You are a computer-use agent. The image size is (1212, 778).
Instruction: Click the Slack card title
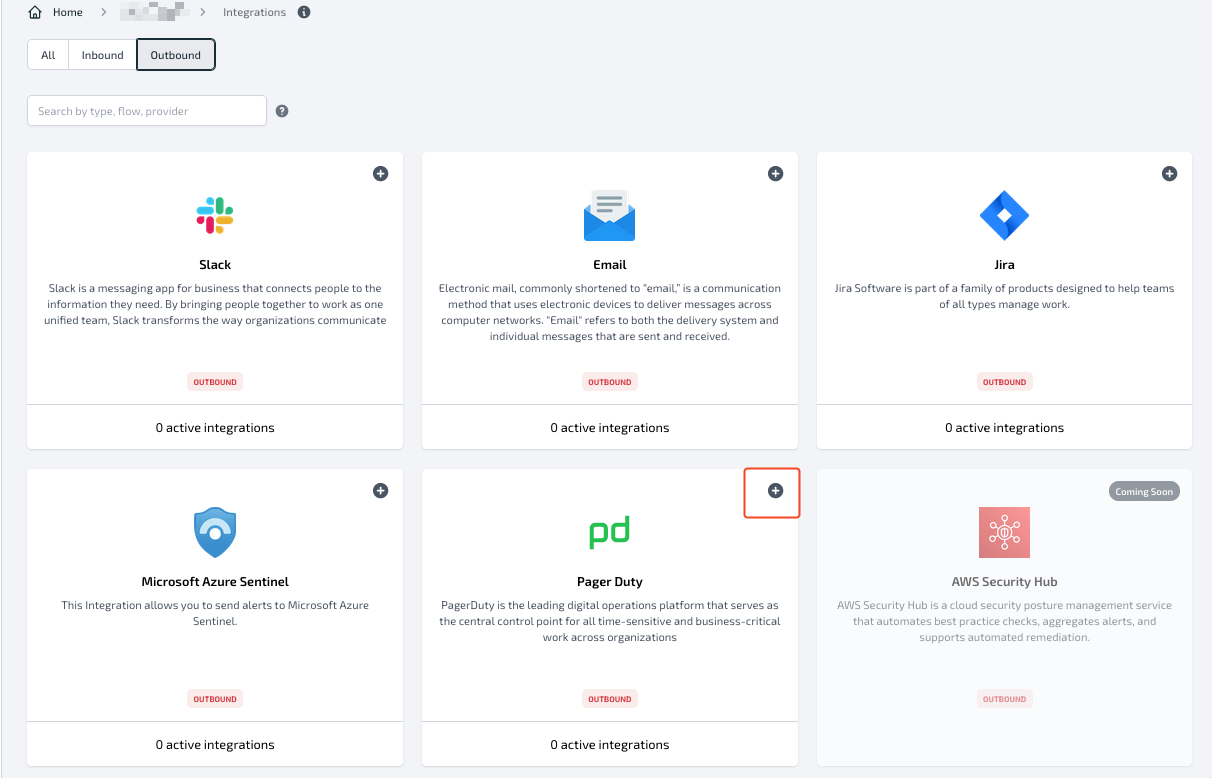coord(215,265)
